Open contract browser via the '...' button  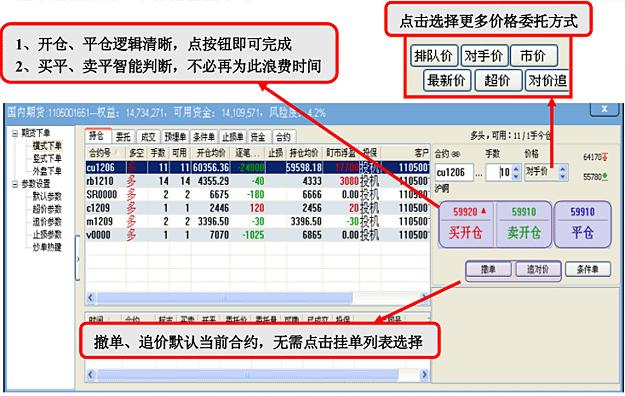[x=479, y=174]
